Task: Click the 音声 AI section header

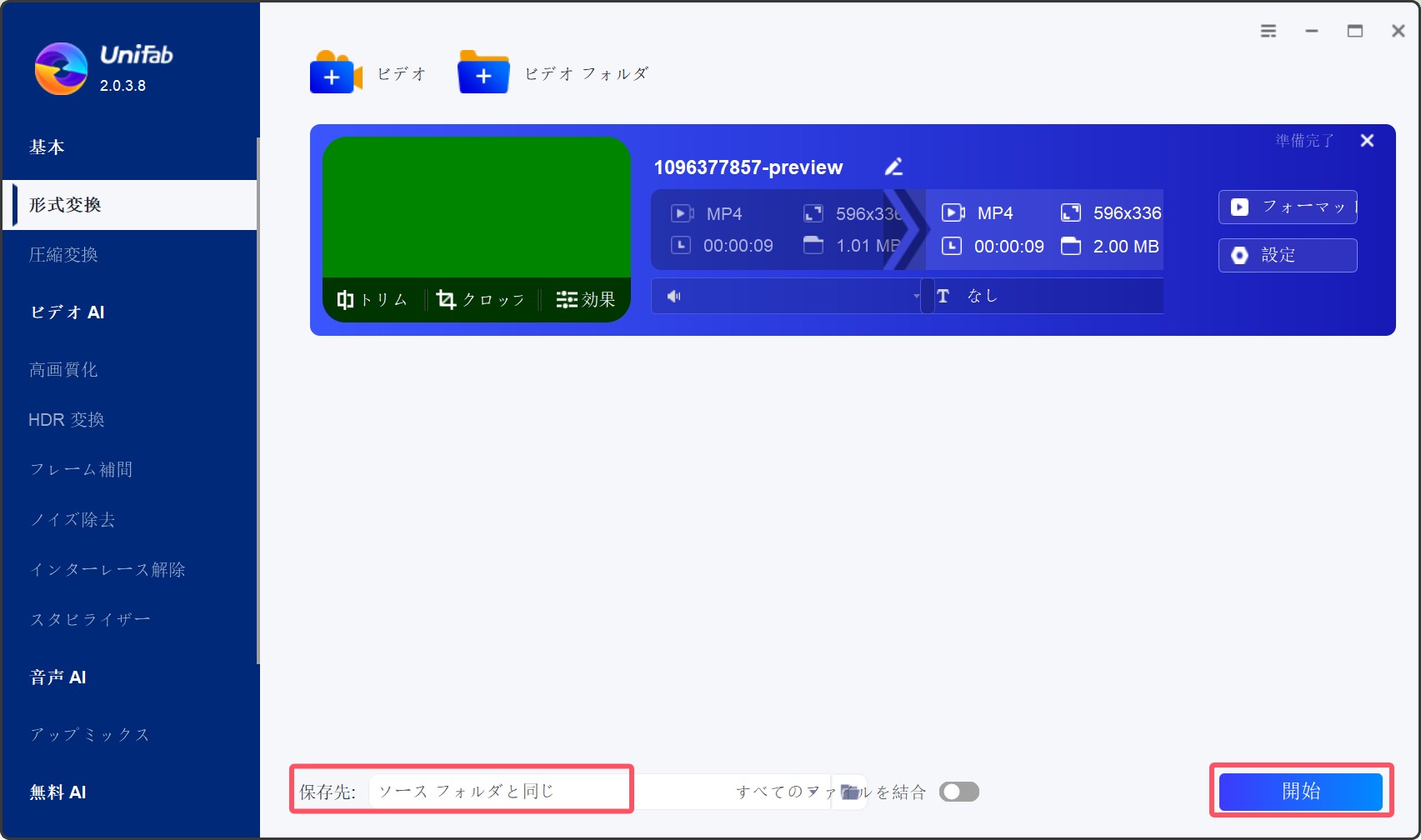Action: click(58, 677)
